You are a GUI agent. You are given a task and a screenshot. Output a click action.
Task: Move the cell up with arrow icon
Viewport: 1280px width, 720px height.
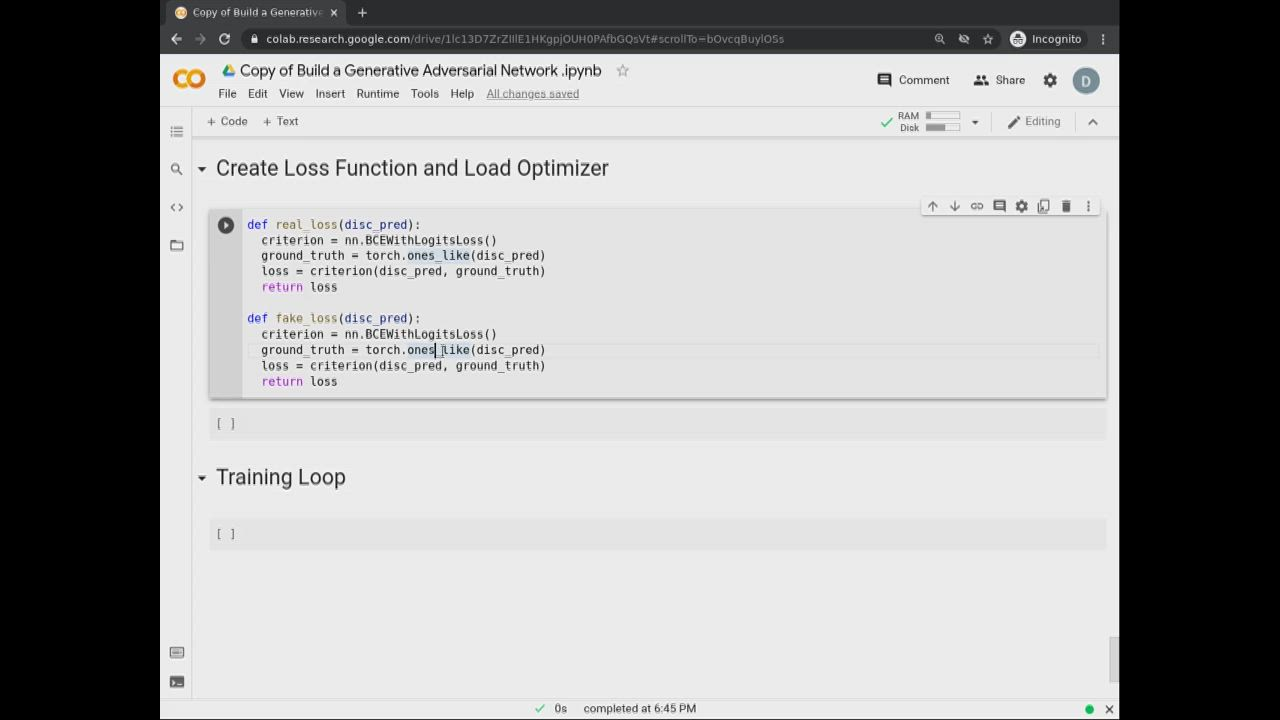(x=932, y=206)
